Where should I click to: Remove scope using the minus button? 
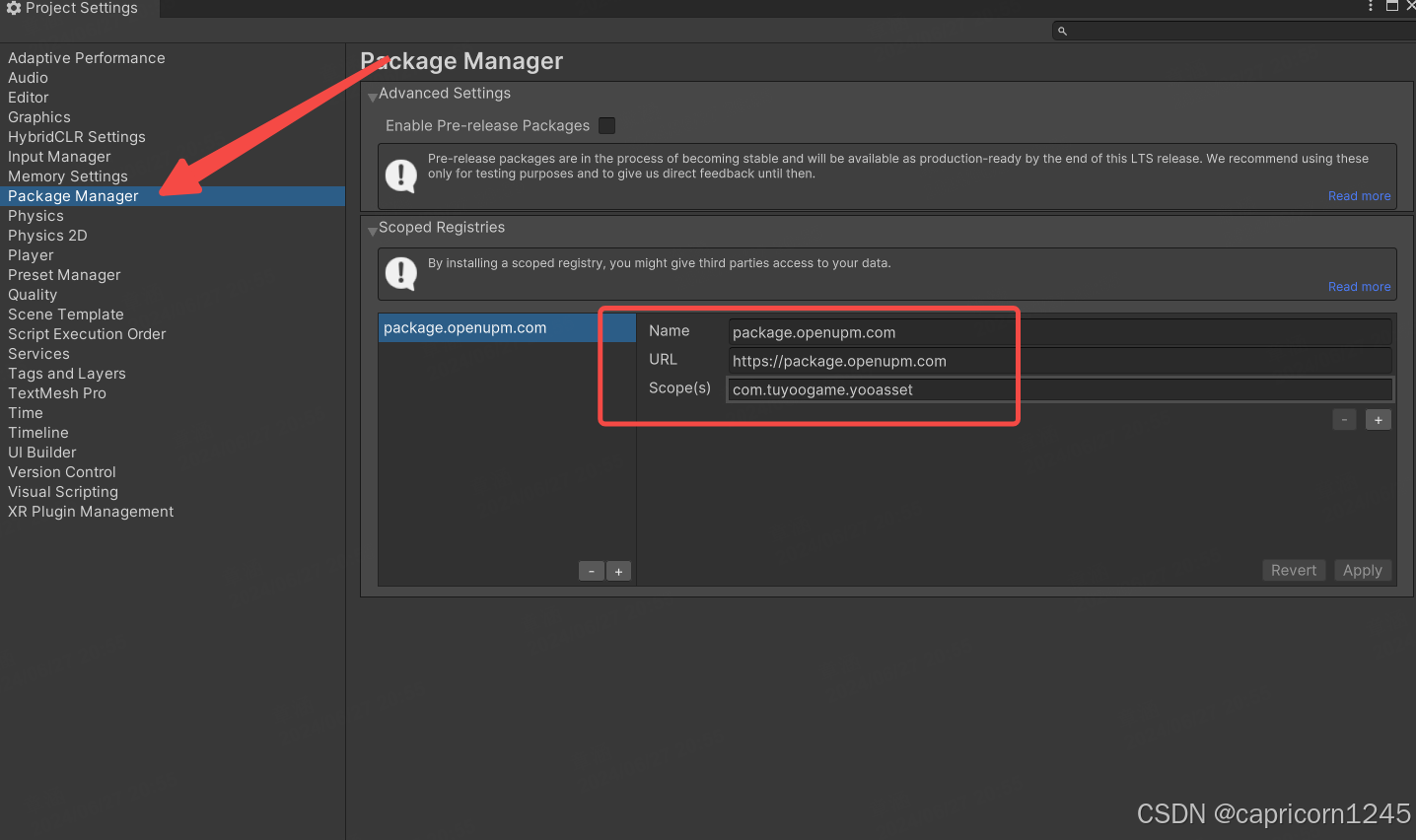[1344, 420]
